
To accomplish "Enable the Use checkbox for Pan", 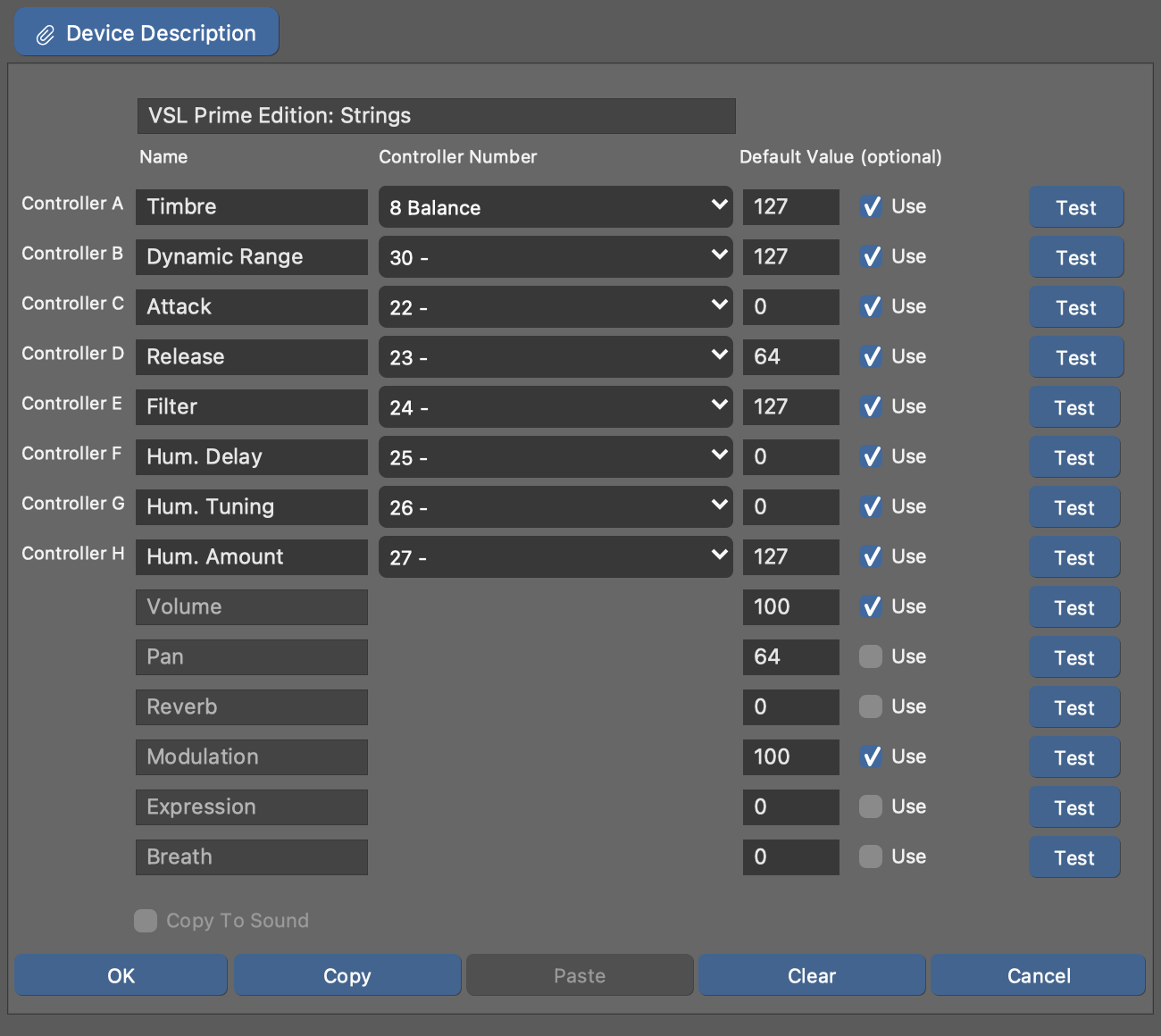I will coord(871,657).
